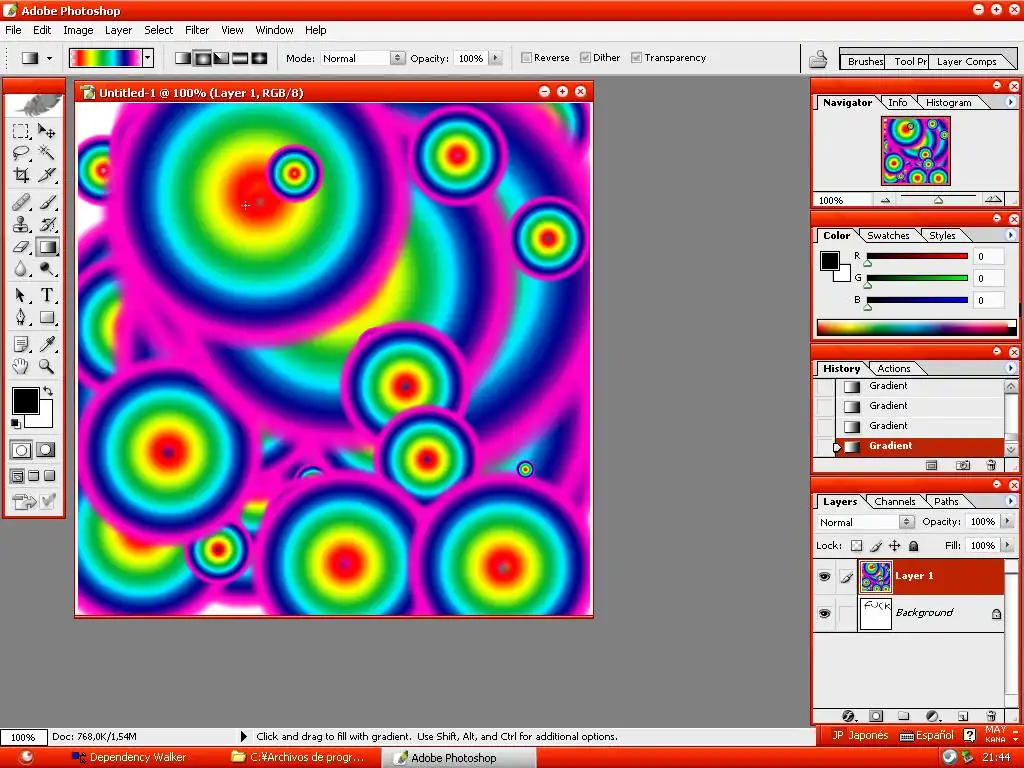Choose Reflected Gradient style
This screenshot has width=1024, height=768.
[240, 58]
